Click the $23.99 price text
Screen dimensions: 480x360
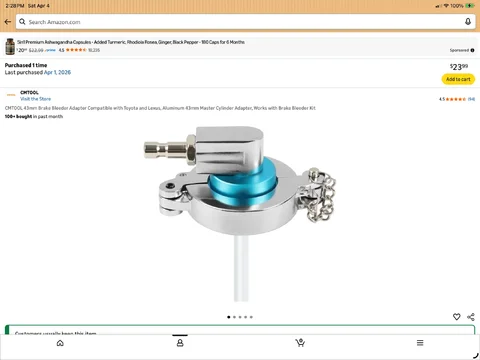click(459, 67)
